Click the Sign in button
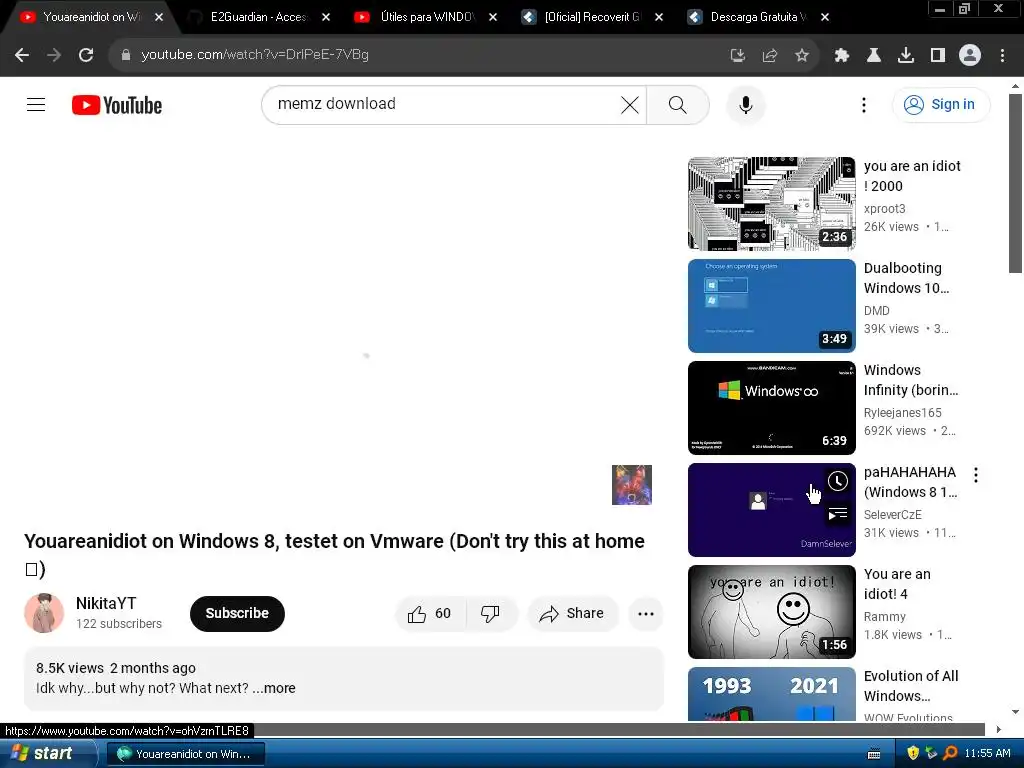The width and height of the screenshot is (1024, 768). pos(941,104)
